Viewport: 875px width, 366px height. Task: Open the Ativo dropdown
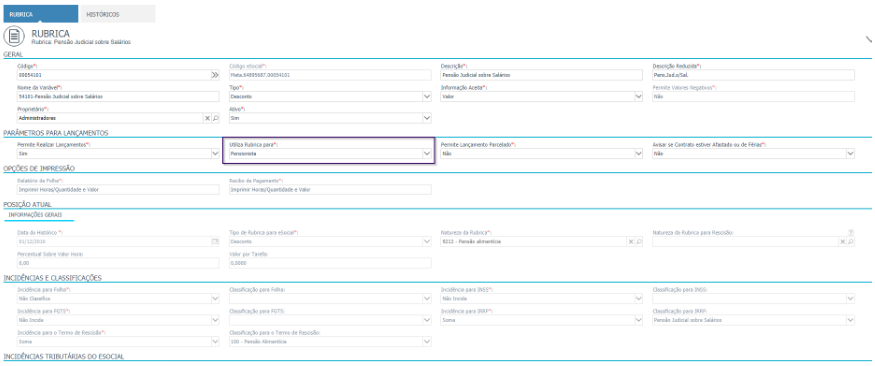point(427,118)
